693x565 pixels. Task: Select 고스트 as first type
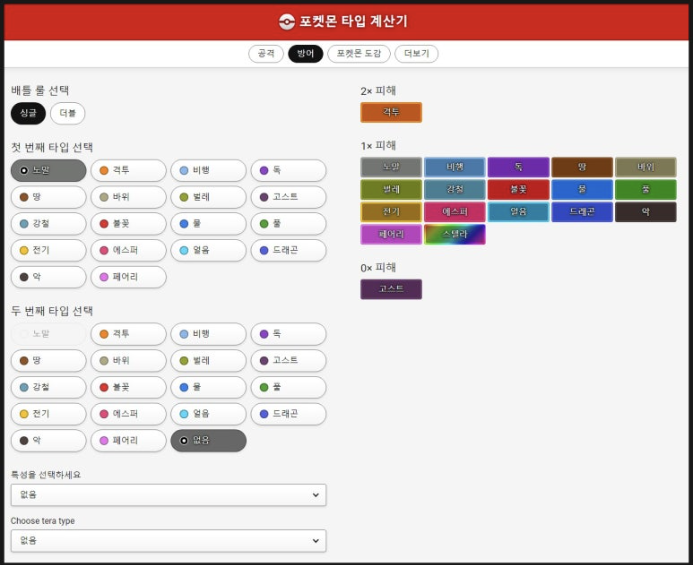pos(289,197)
